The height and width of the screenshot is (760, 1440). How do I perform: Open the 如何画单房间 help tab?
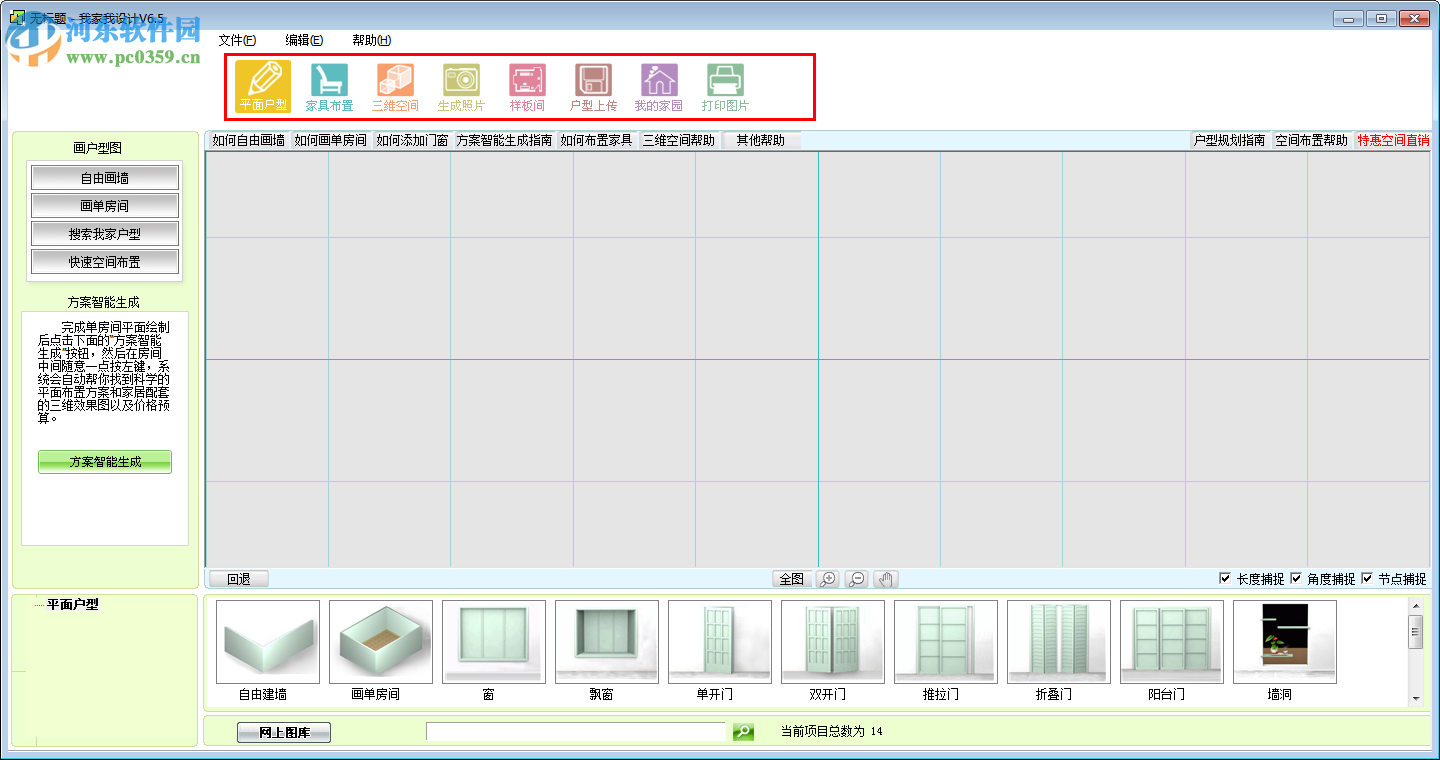point(330,140)
